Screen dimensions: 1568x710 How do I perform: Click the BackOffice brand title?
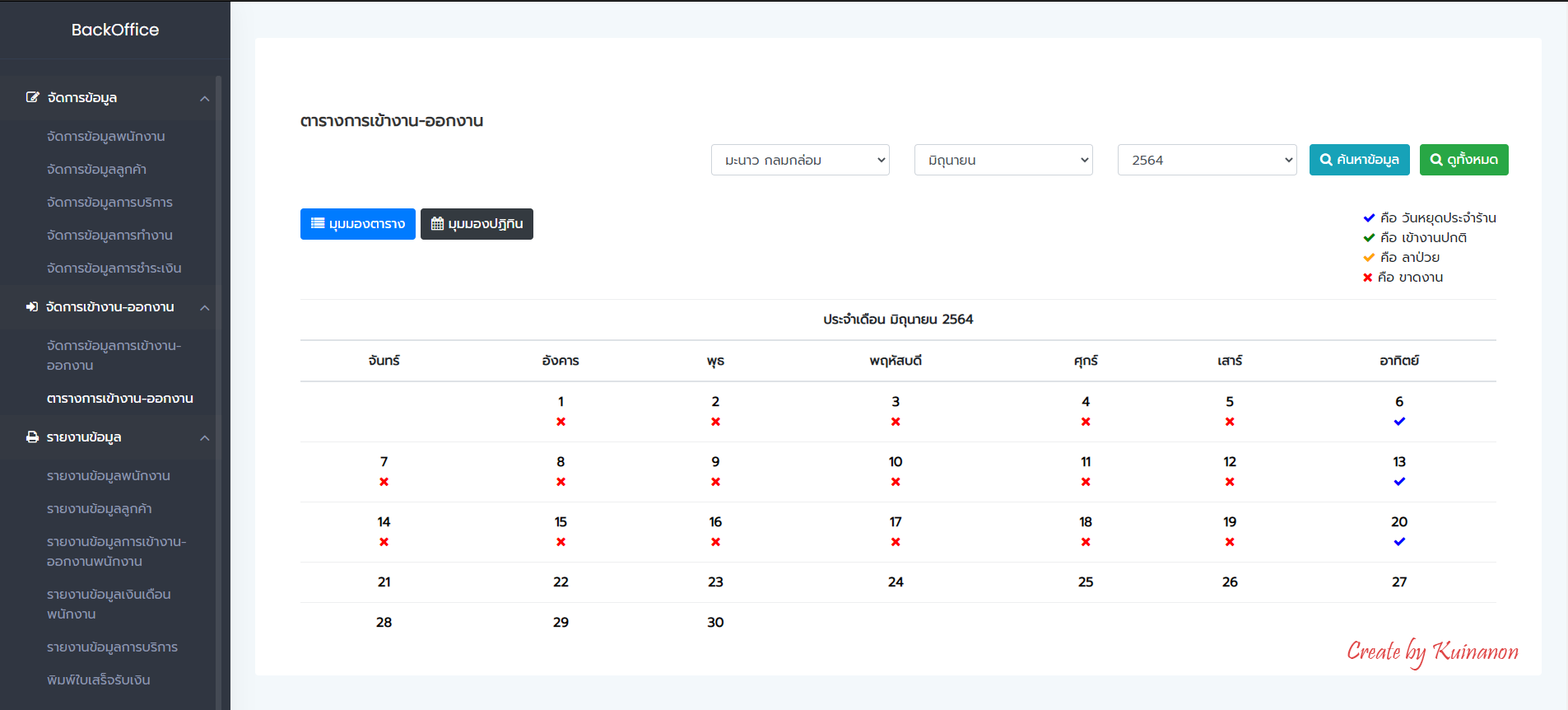pos(115,30)
